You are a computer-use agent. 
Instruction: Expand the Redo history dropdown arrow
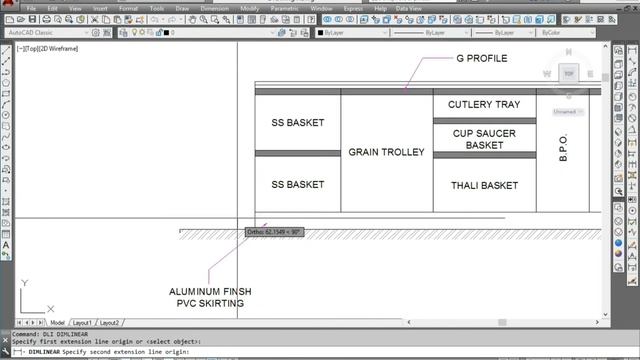point(180,20)
